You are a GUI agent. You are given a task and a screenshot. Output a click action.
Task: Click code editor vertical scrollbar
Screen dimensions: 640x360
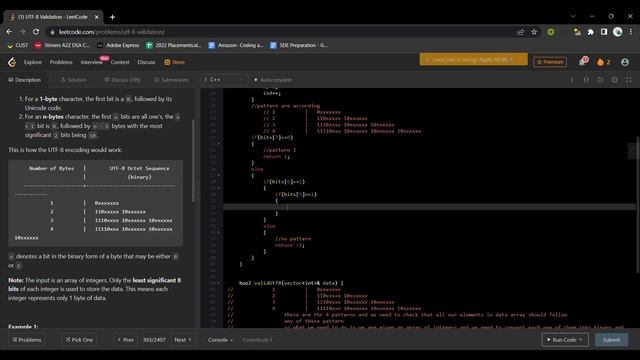click(638, 204)
